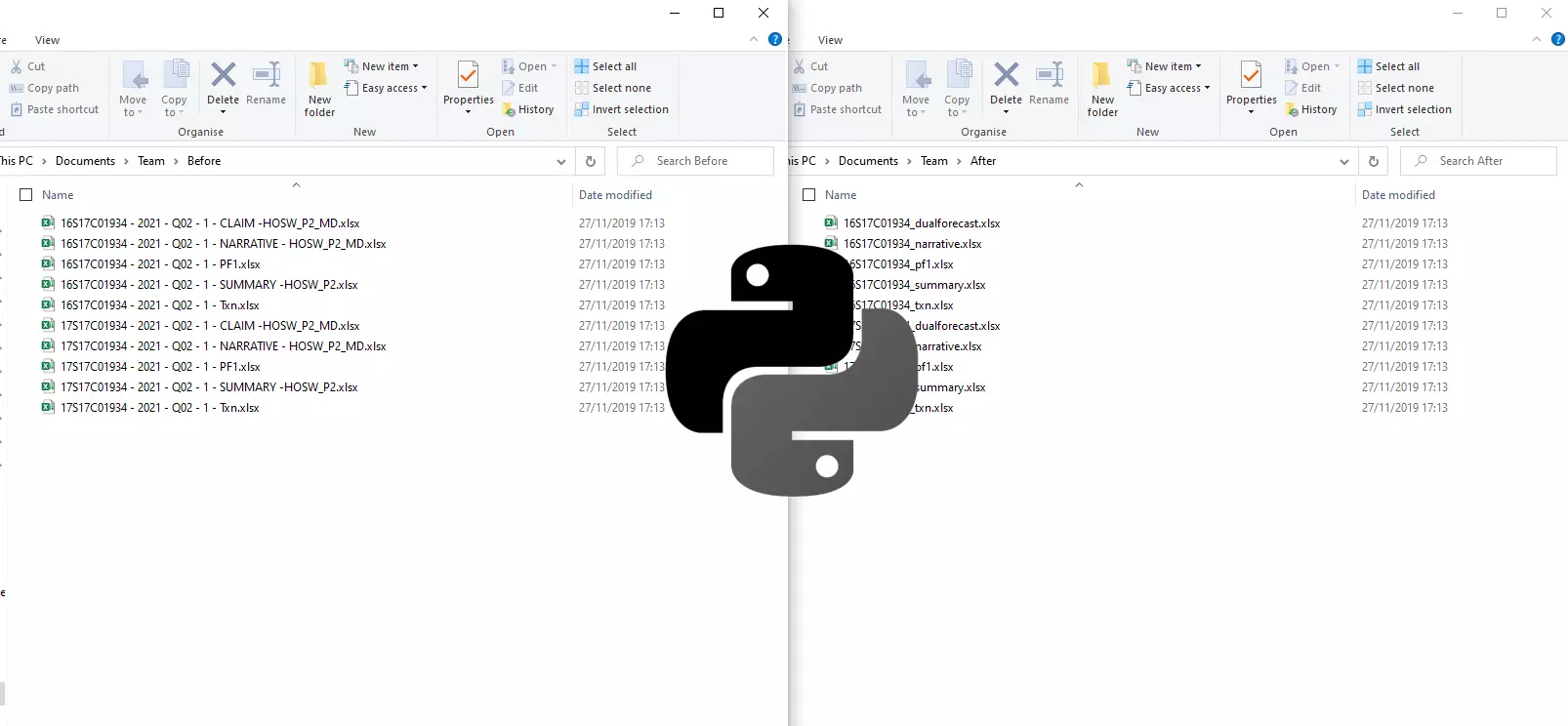Open Copy to in the After window
Screen dimensions: 1568x726
point(957,89)
